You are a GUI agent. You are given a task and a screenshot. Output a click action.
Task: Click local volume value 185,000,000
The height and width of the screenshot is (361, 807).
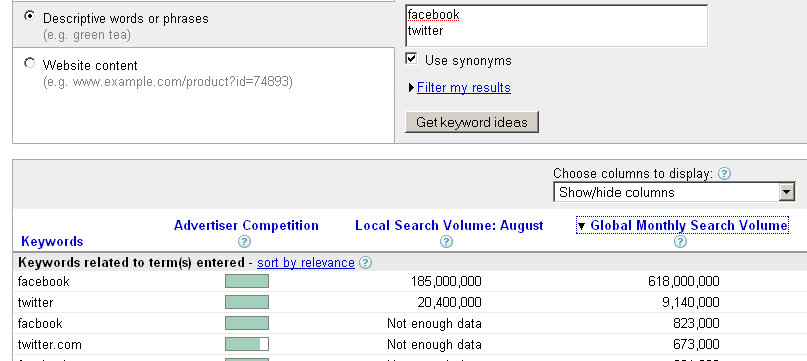click(446, 282)
